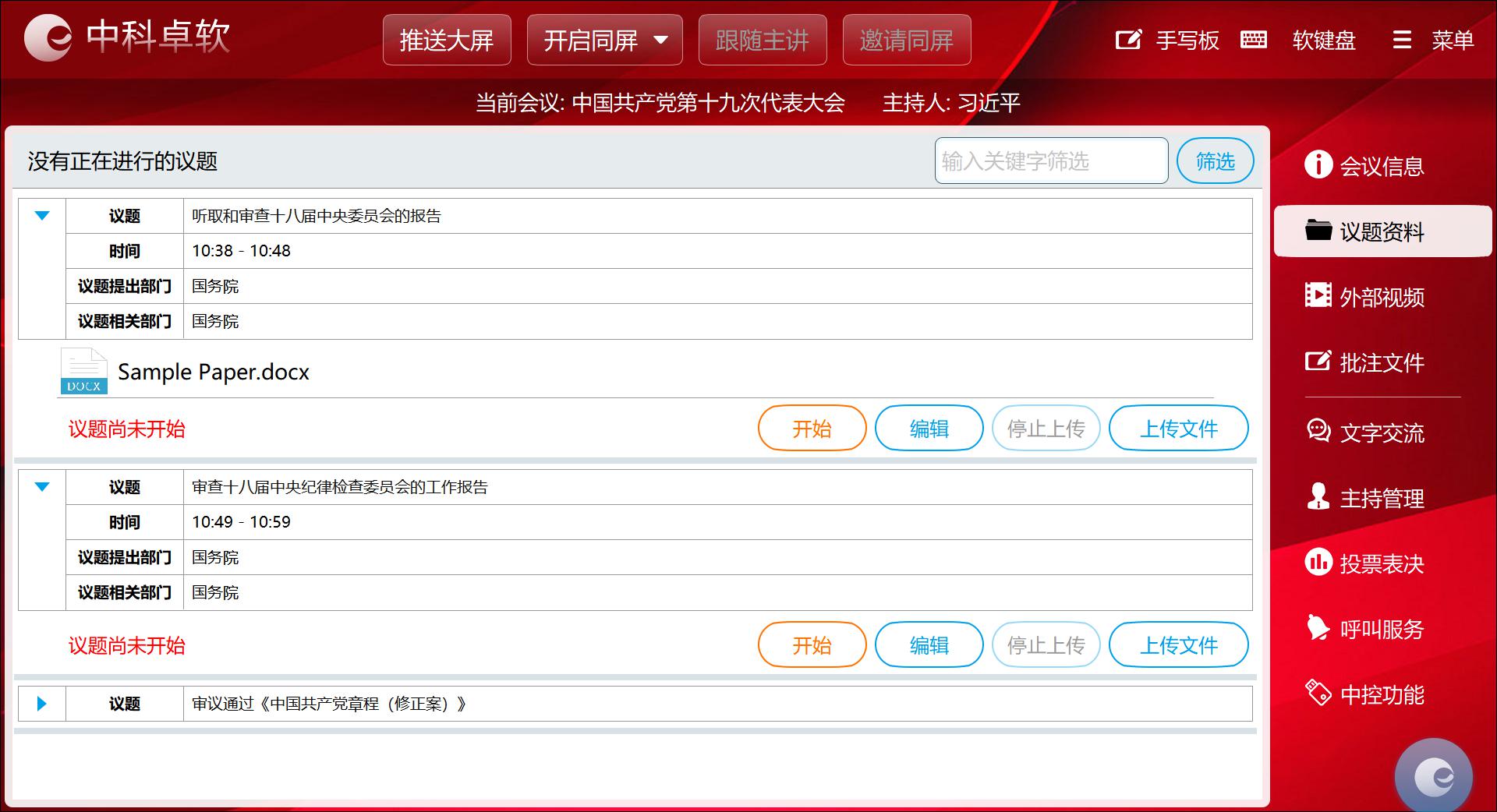Click the 呼叫服务 bell icon
Image resolution: width=1497 pixels, height=812 pixels.
1318,627
